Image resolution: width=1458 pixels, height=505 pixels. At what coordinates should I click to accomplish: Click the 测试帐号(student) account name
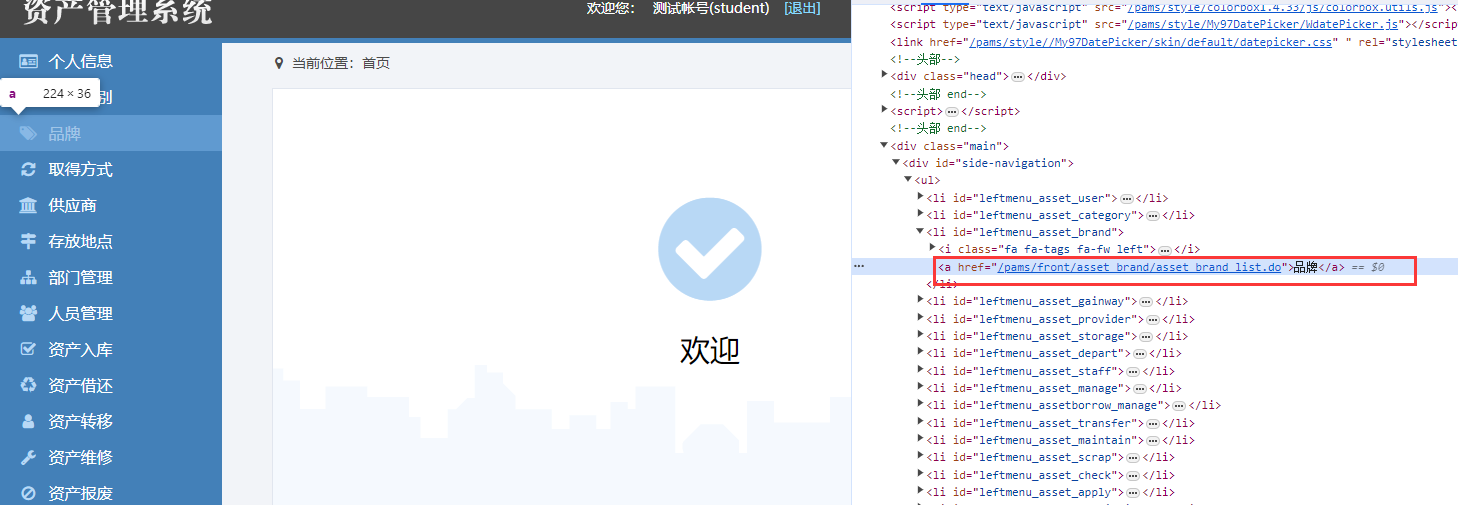[711, 8]
